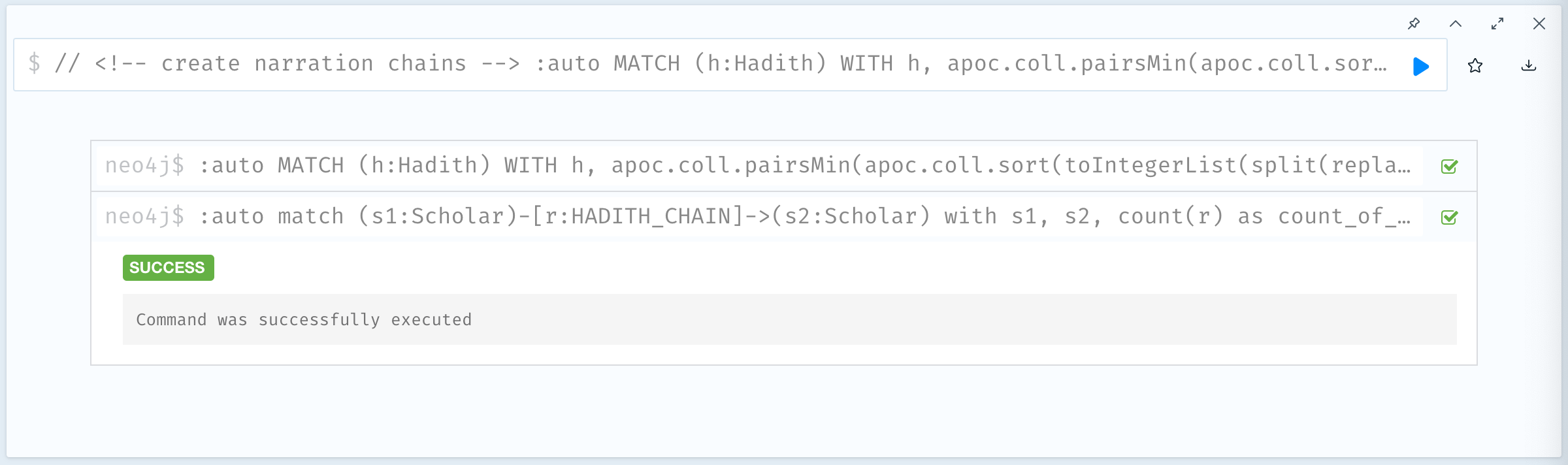This screenshot has height=465, width=1568.
Task: Close the result frame
Action: coord(1539,24)
